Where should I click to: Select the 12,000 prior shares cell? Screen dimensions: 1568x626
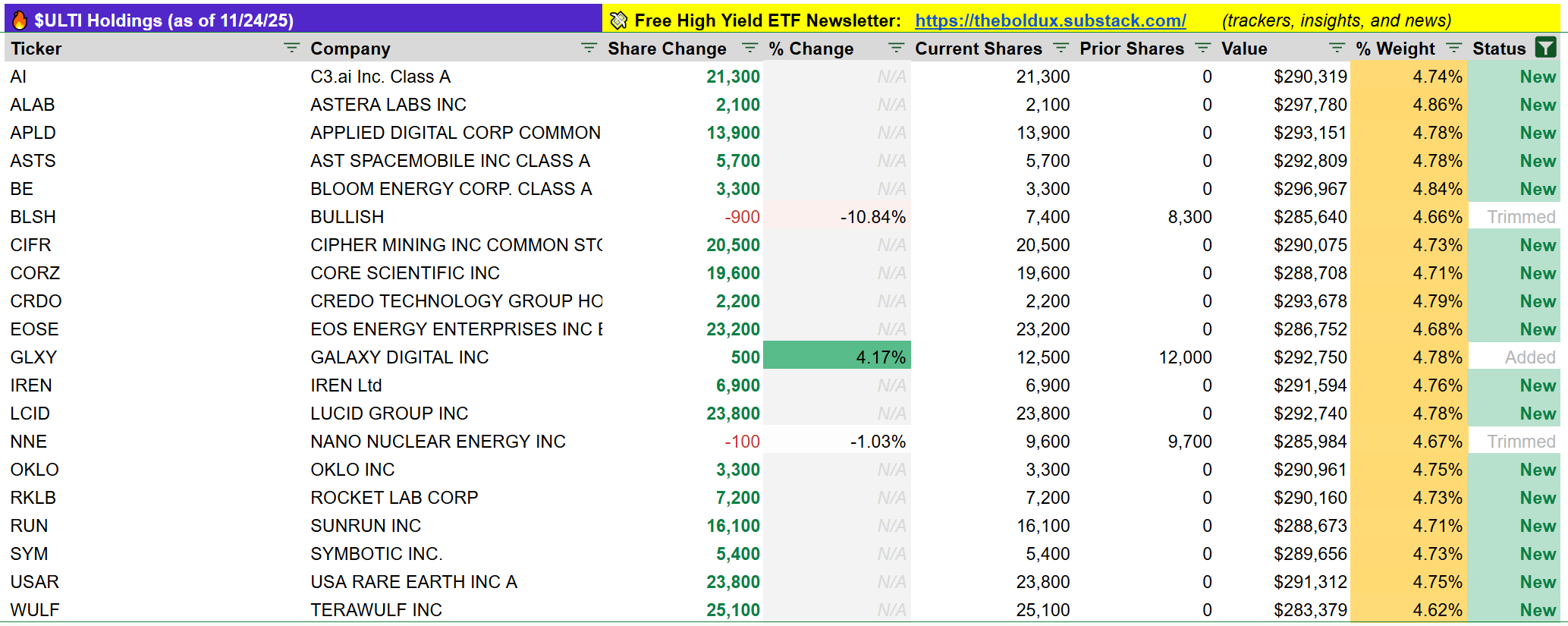click(1145, 357)
